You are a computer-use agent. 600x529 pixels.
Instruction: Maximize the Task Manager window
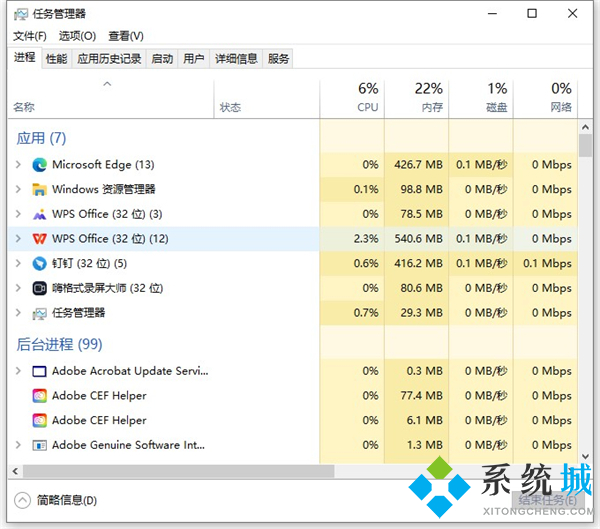point(532,14)
